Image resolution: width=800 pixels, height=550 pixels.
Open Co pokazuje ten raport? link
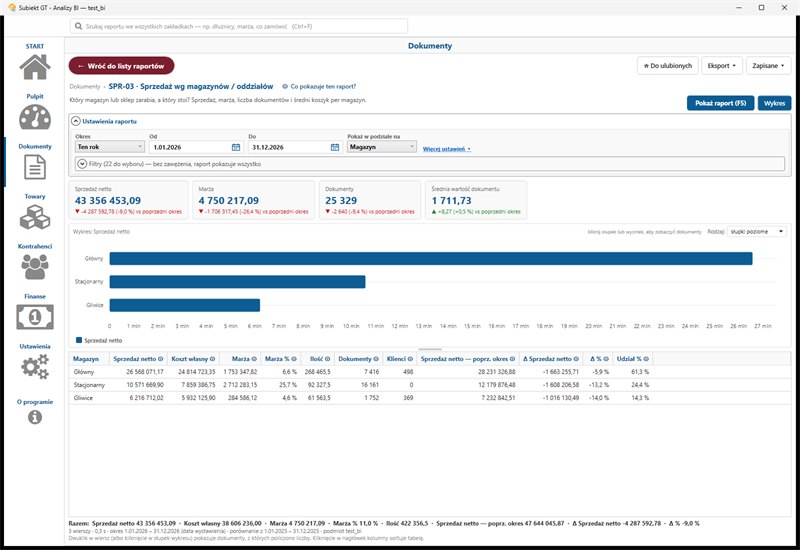[319, 87]
